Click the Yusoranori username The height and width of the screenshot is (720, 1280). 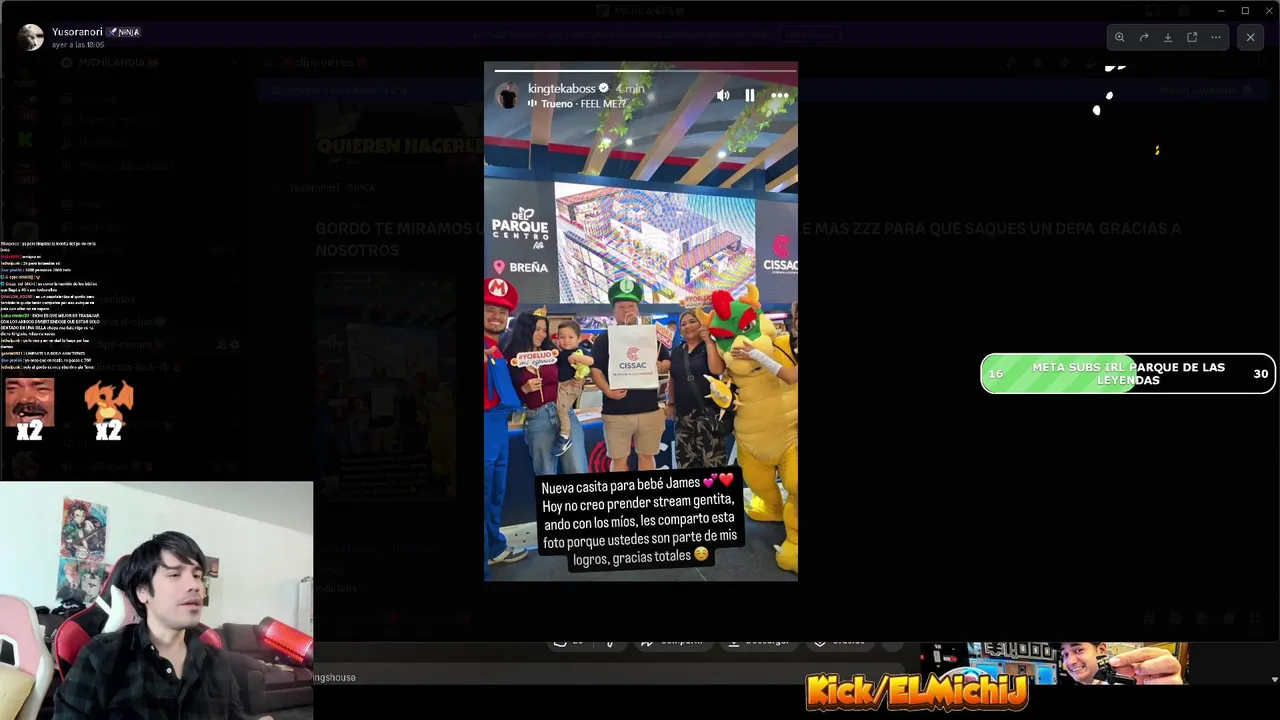(x=76, y=31)
